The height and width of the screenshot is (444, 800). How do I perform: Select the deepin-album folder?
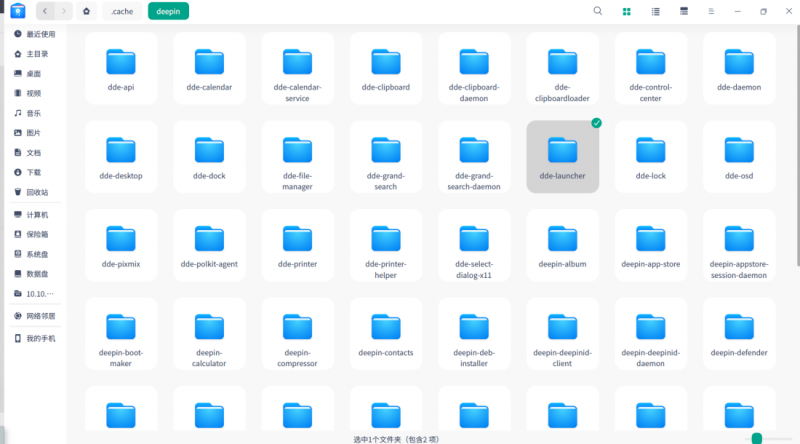[562, 245]
